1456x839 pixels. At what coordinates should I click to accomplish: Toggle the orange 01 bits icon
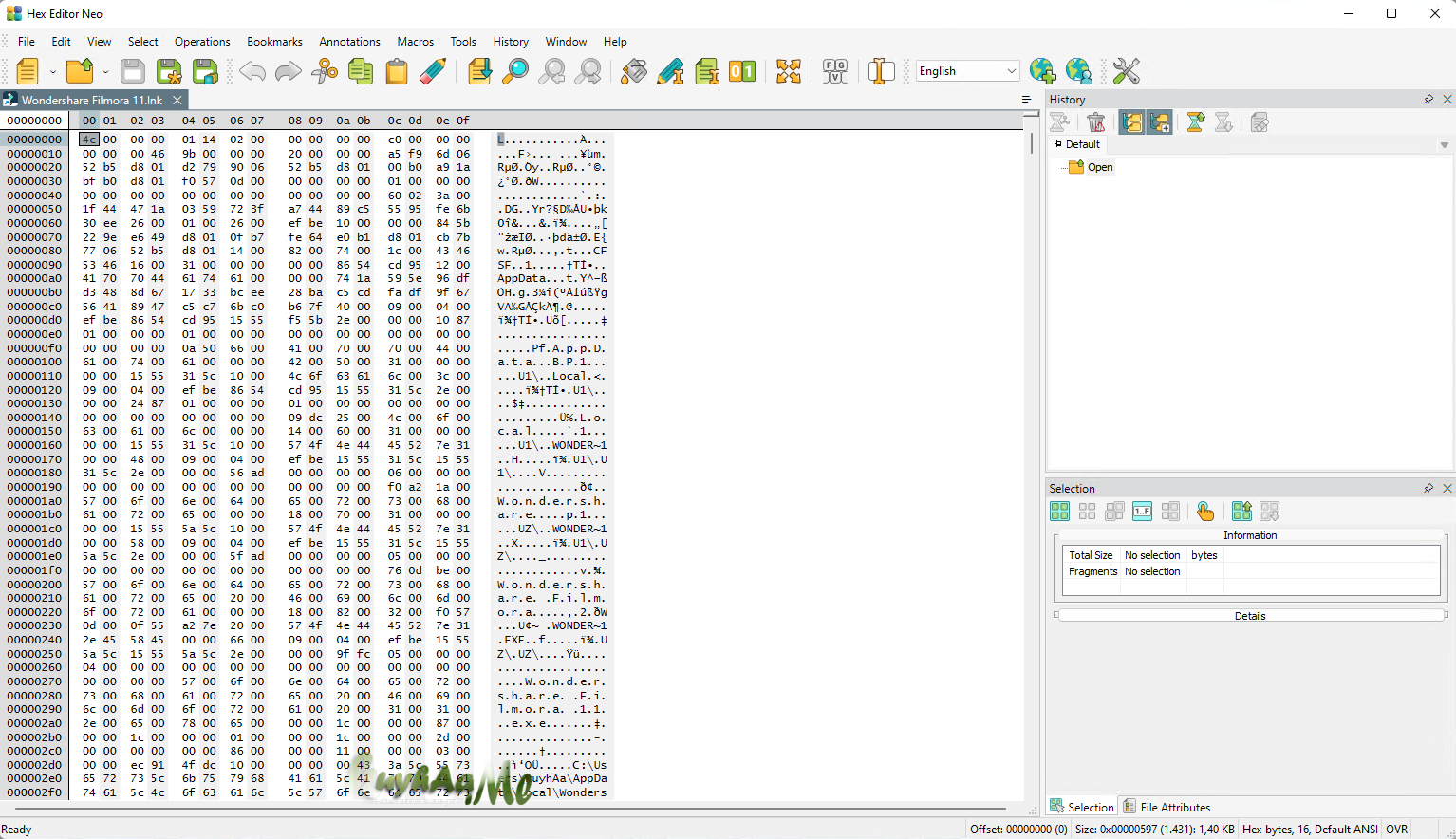point(742,71)
